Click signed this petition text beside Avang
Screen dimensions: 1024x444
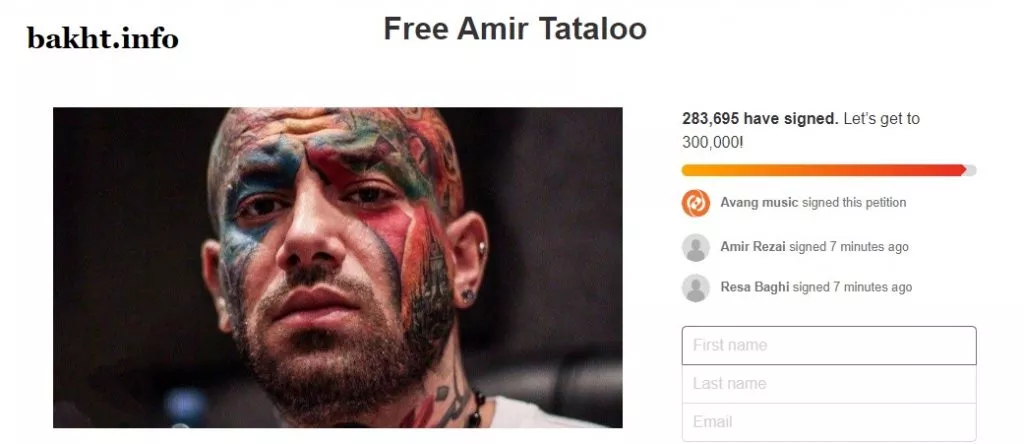[854, 202]
